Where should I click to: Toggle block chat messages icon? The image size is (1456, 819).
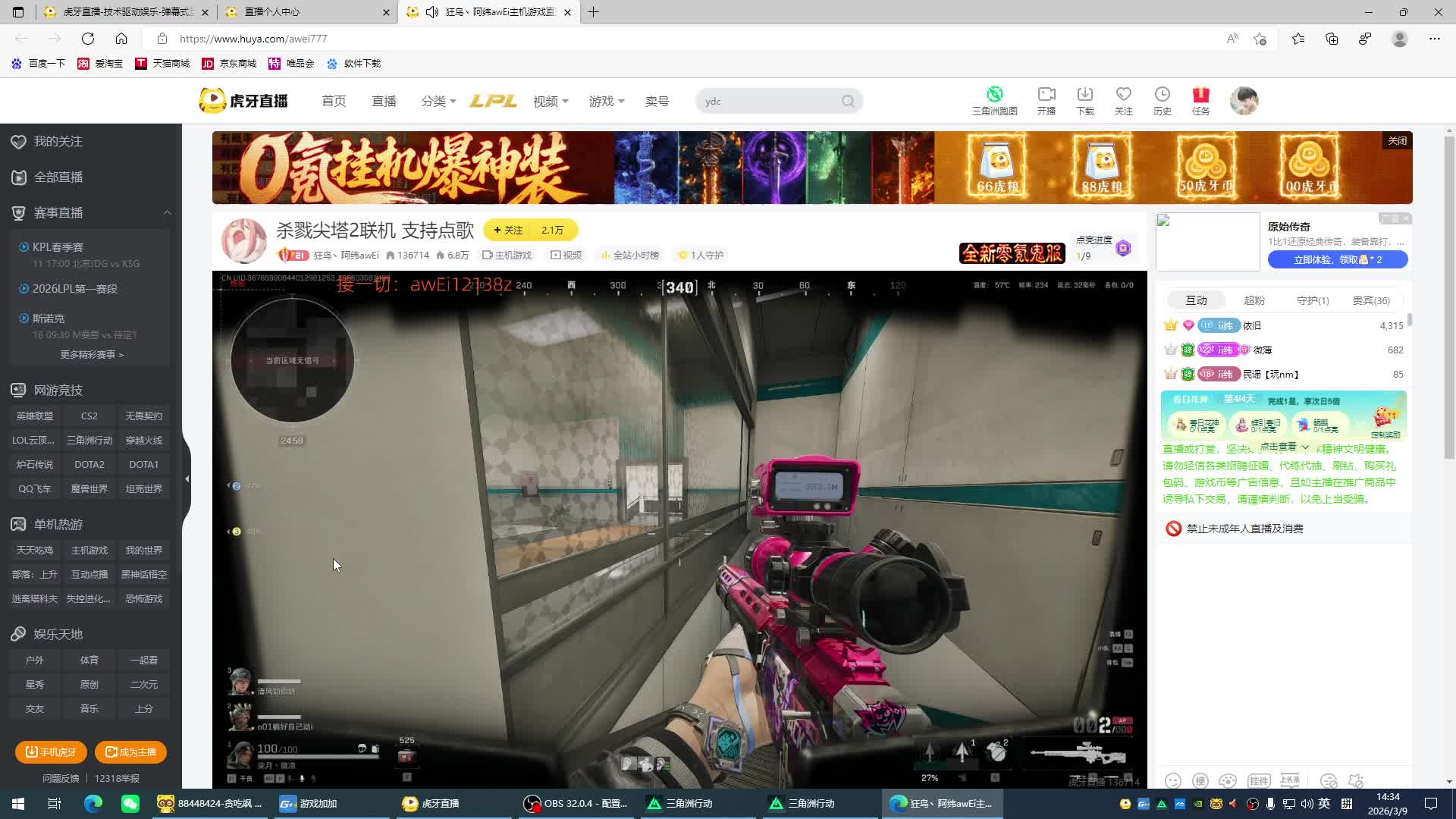tap(1328, 780)
